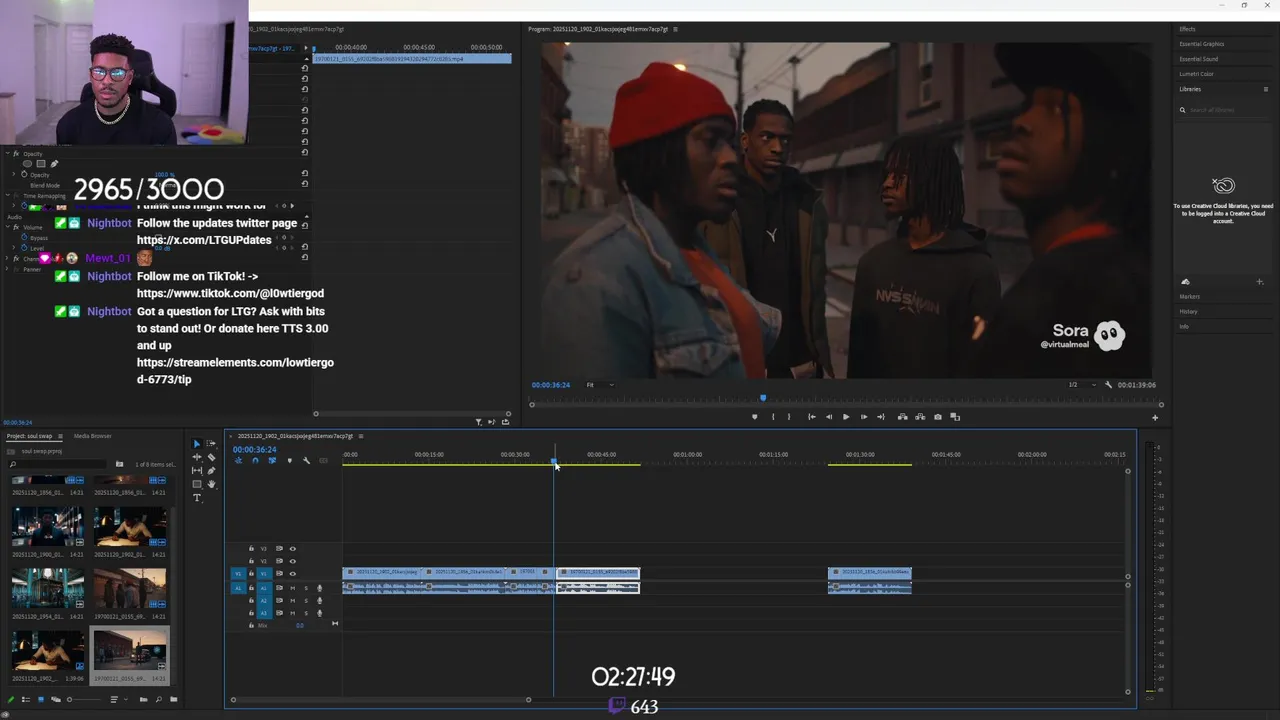The height and width of the screenshot is (720, 1280).
Task: Open the Program monitor settings wrench
Action: 1107,385
